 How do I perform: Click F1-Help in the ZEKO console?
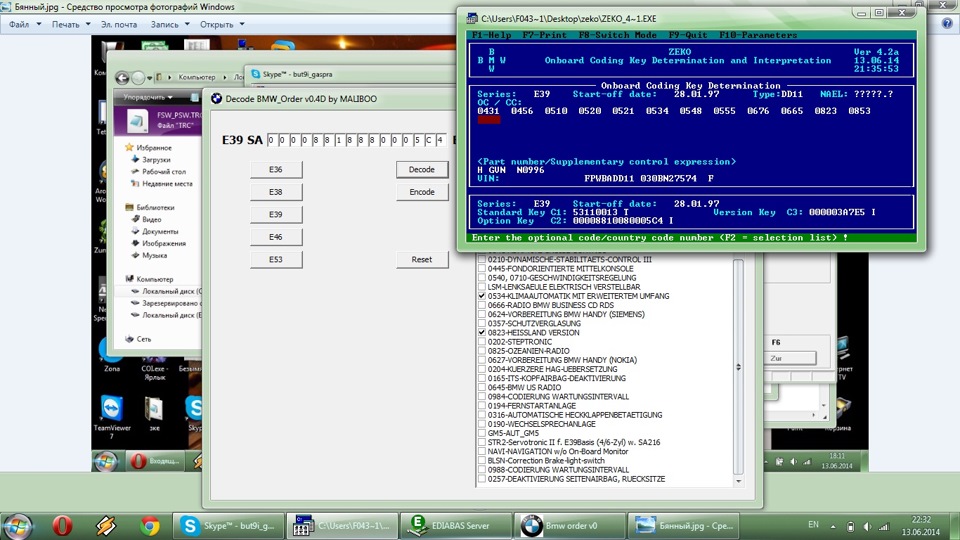[x=491, y=35]
